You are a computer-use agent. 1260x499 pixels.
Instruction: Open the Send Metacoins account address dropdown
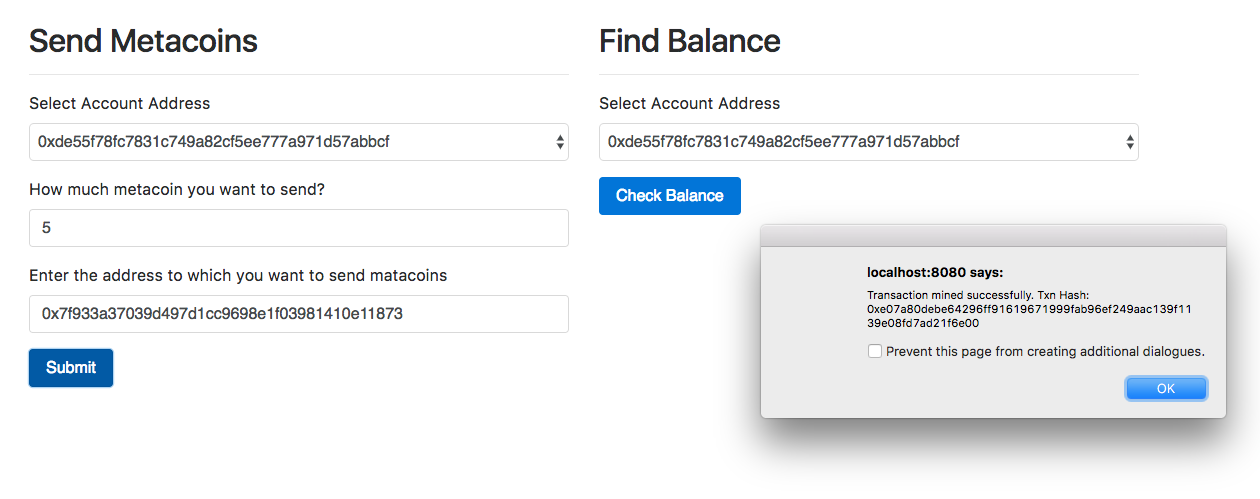298,142
